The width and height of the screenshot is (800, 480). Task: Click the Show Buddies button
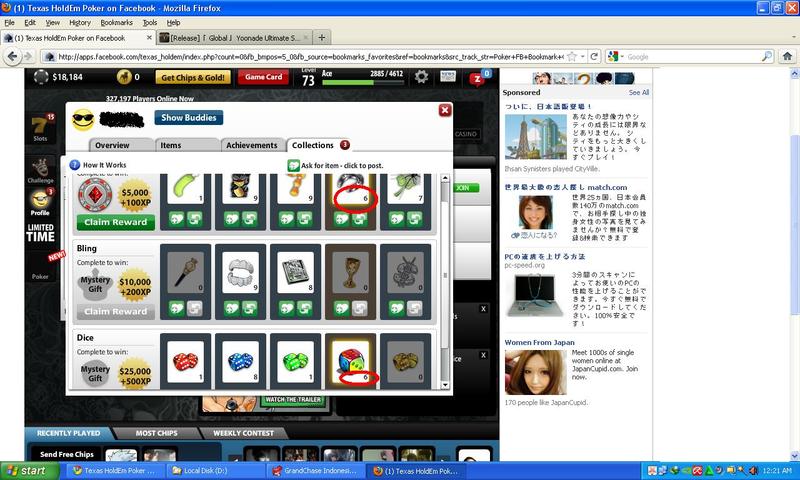189,117
